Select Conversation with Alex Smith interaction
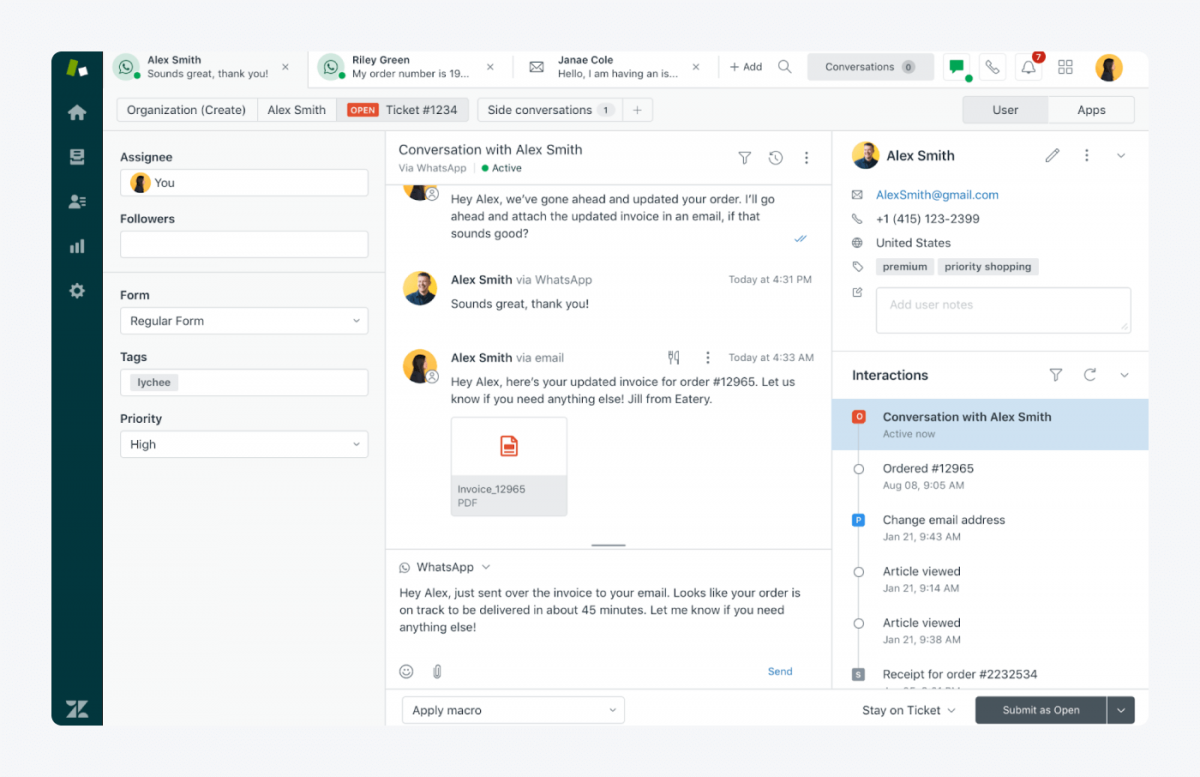The width and height of the screenshot is (1200, 777). click(990, 425)
